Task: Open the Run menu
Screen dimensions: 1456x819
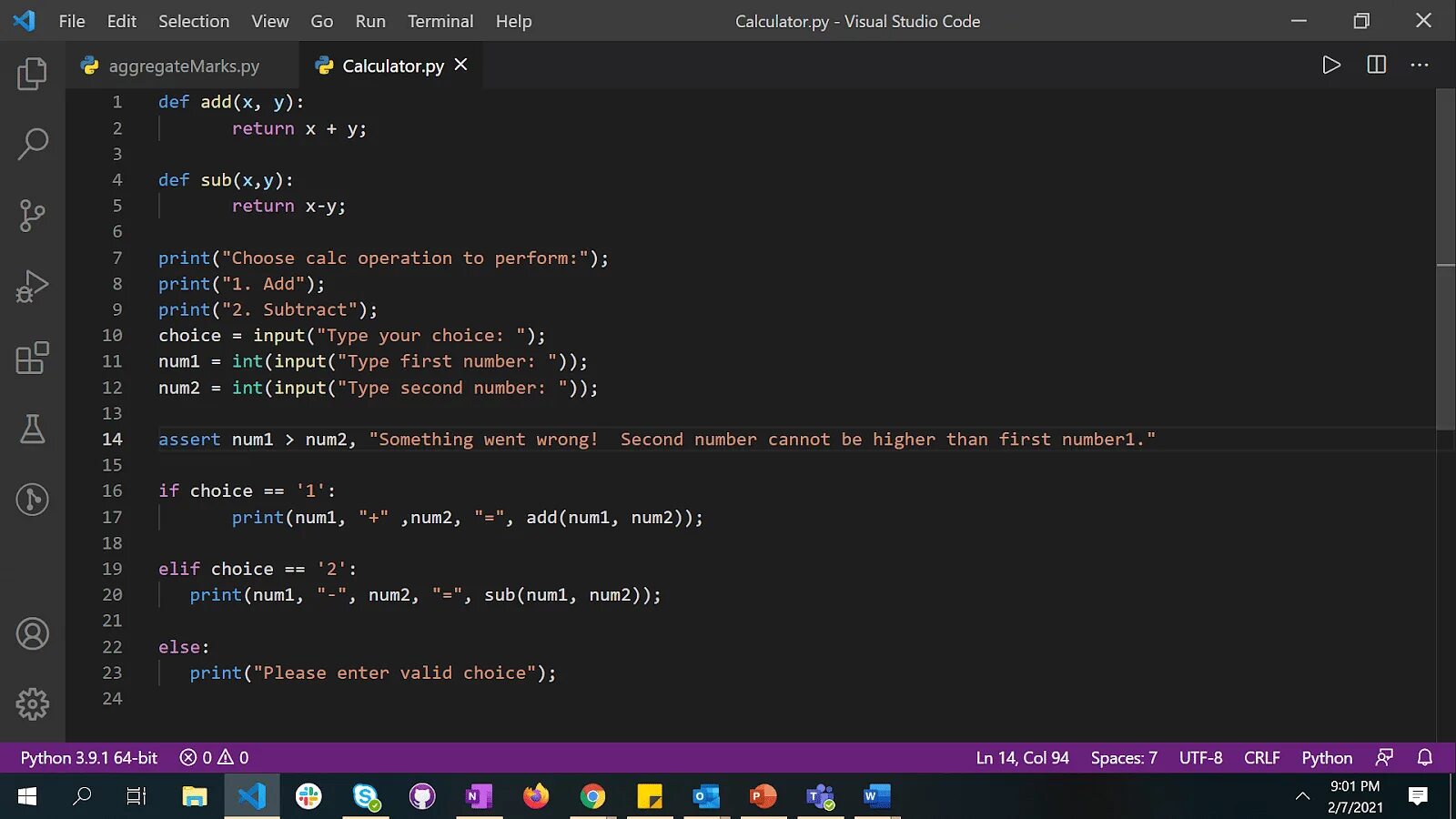Action: [x=369, y=21]
